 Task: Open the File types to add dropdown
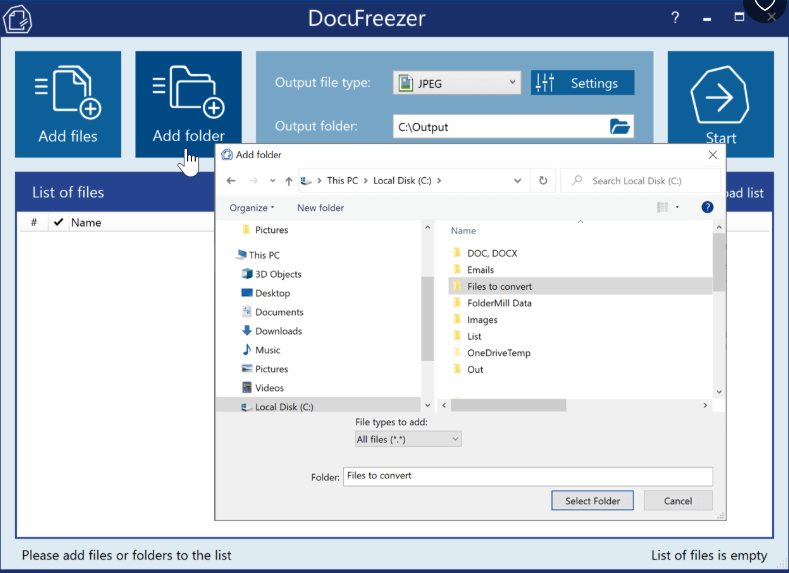pos(408,439)
